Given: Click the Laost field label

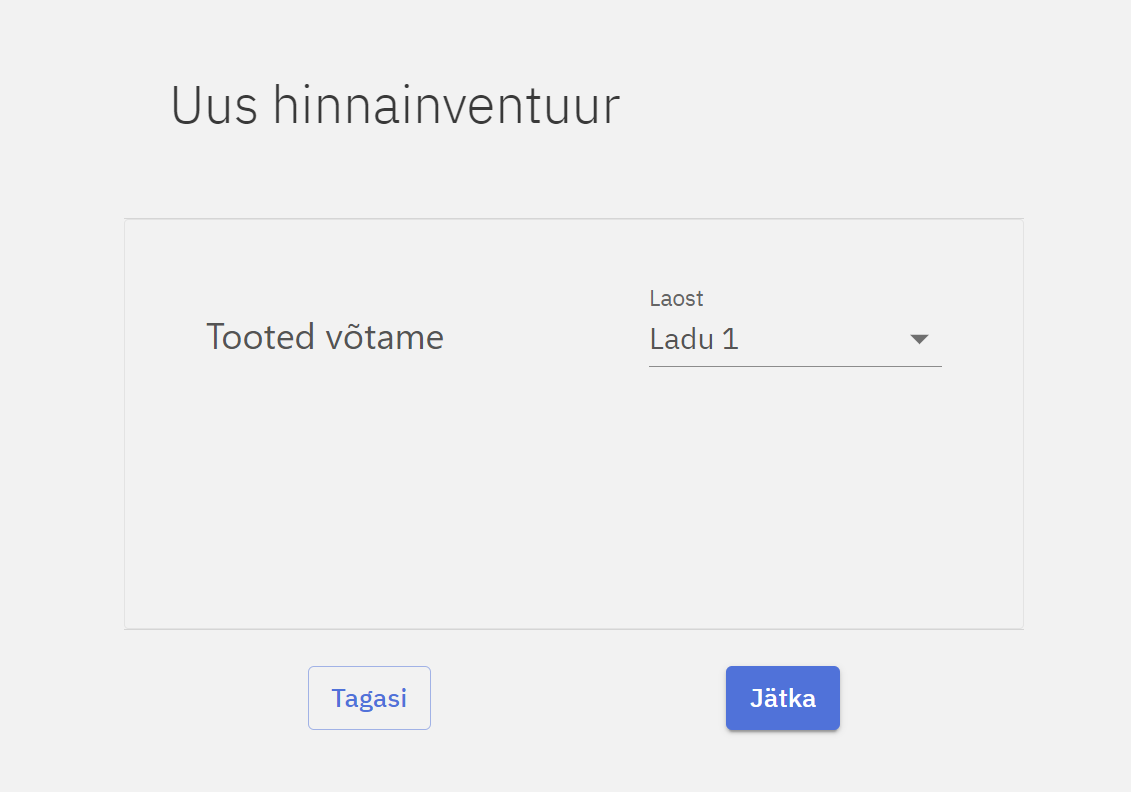Looking at the screenshot, I should click(677, 298).
